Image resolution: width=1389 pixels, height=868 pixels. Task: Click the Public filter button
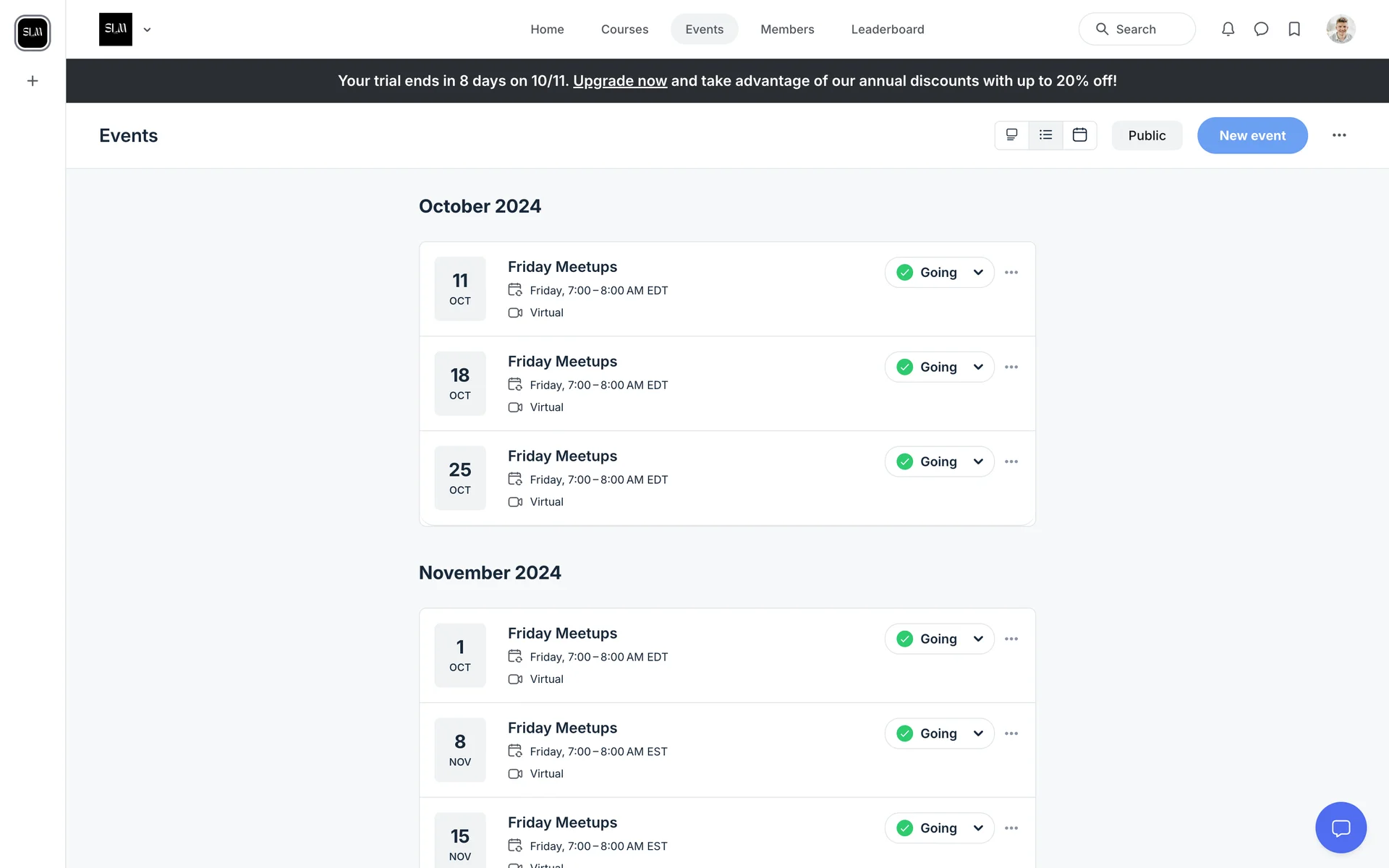point(1147,135)
